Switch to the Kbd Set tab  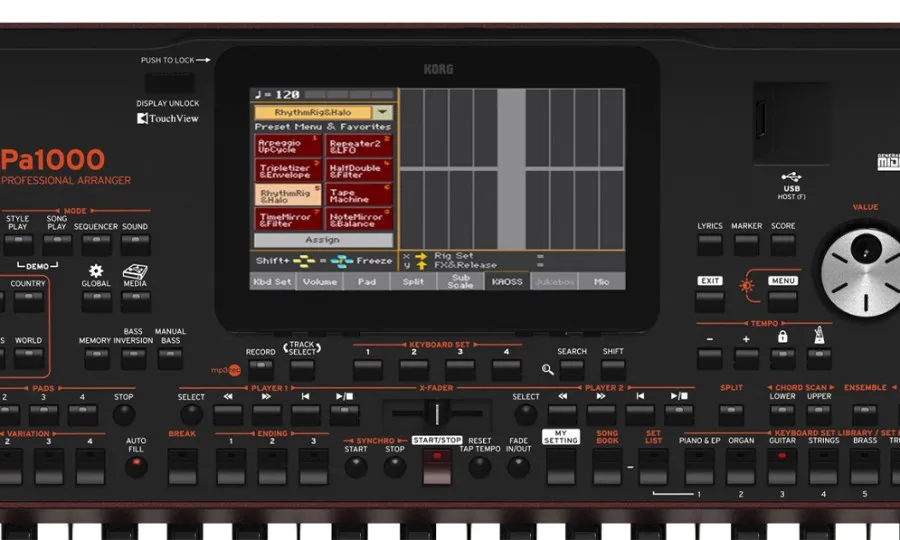click(273, 281)
